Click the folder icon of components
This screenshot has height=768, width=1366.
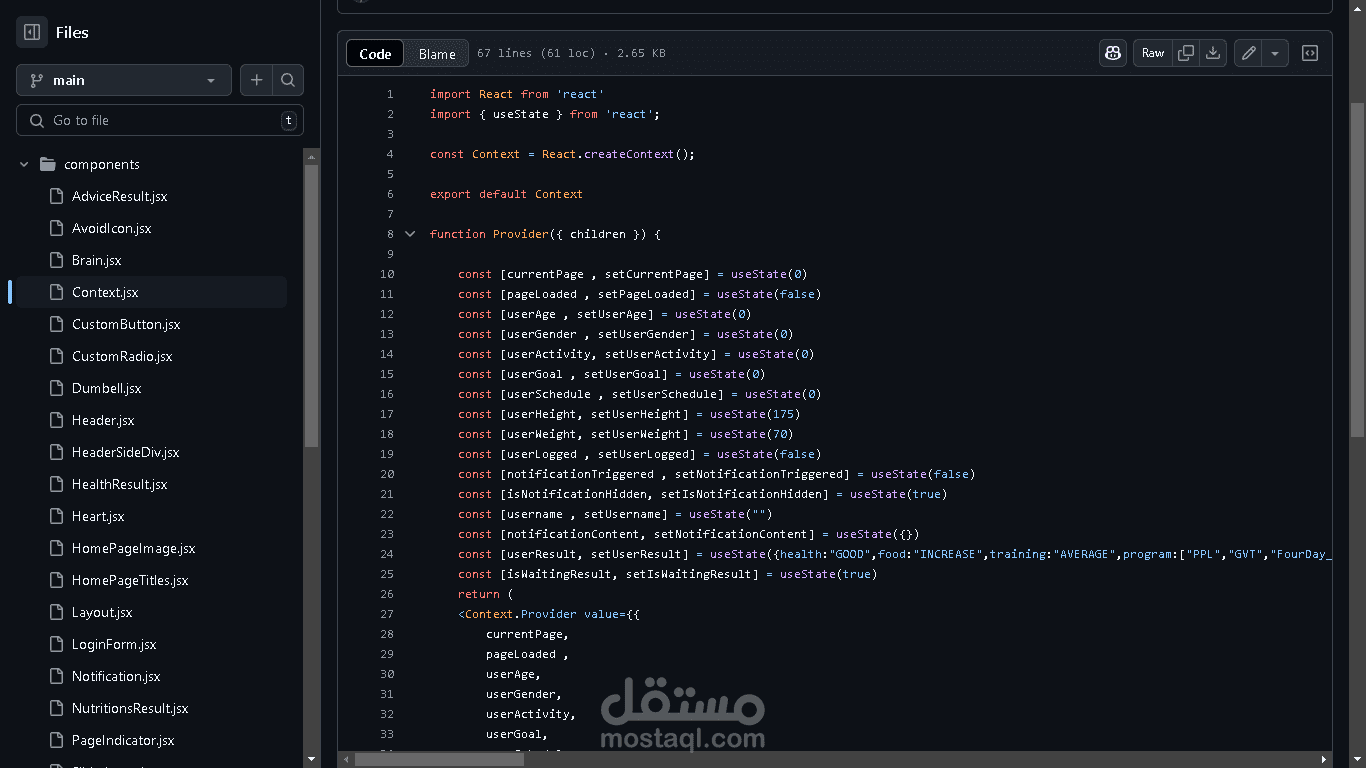coord(47,164)
